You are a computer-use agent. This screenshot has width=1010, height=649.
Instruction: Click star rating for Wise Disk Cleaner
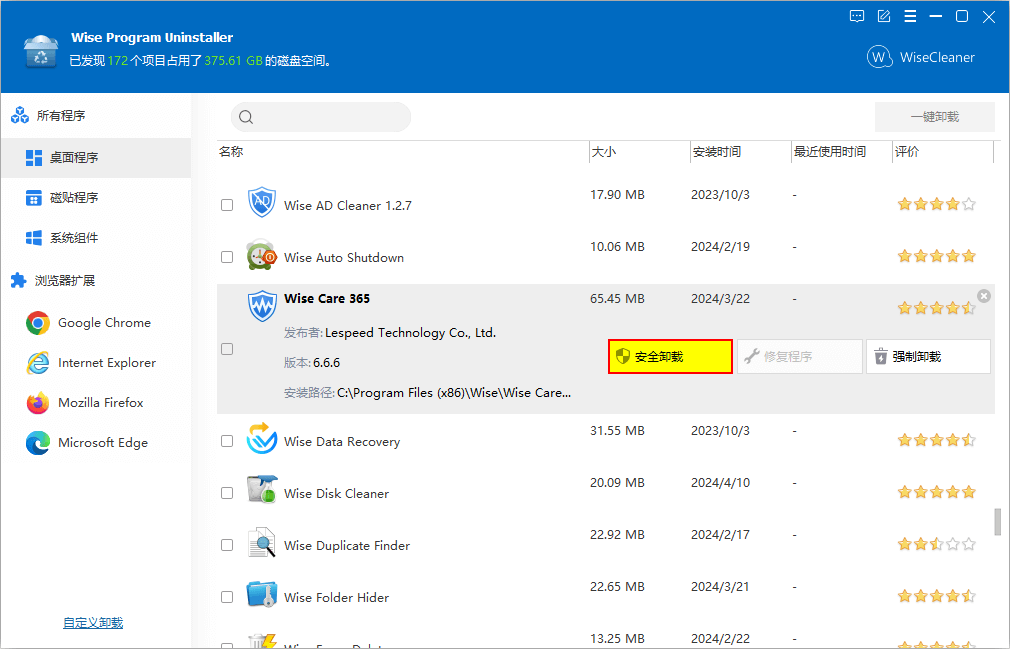(937, 492)
